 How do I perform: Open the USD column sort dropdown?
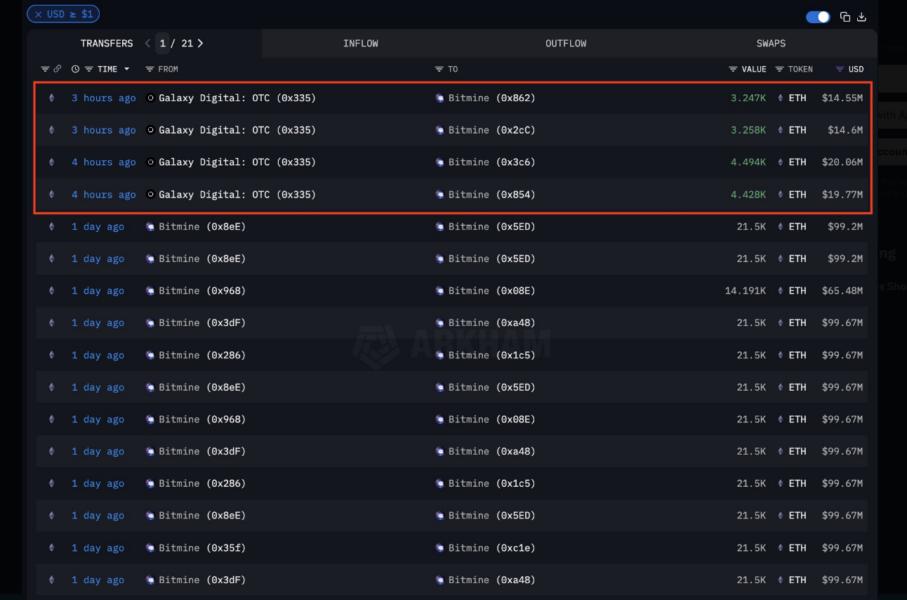coord(840,69)
